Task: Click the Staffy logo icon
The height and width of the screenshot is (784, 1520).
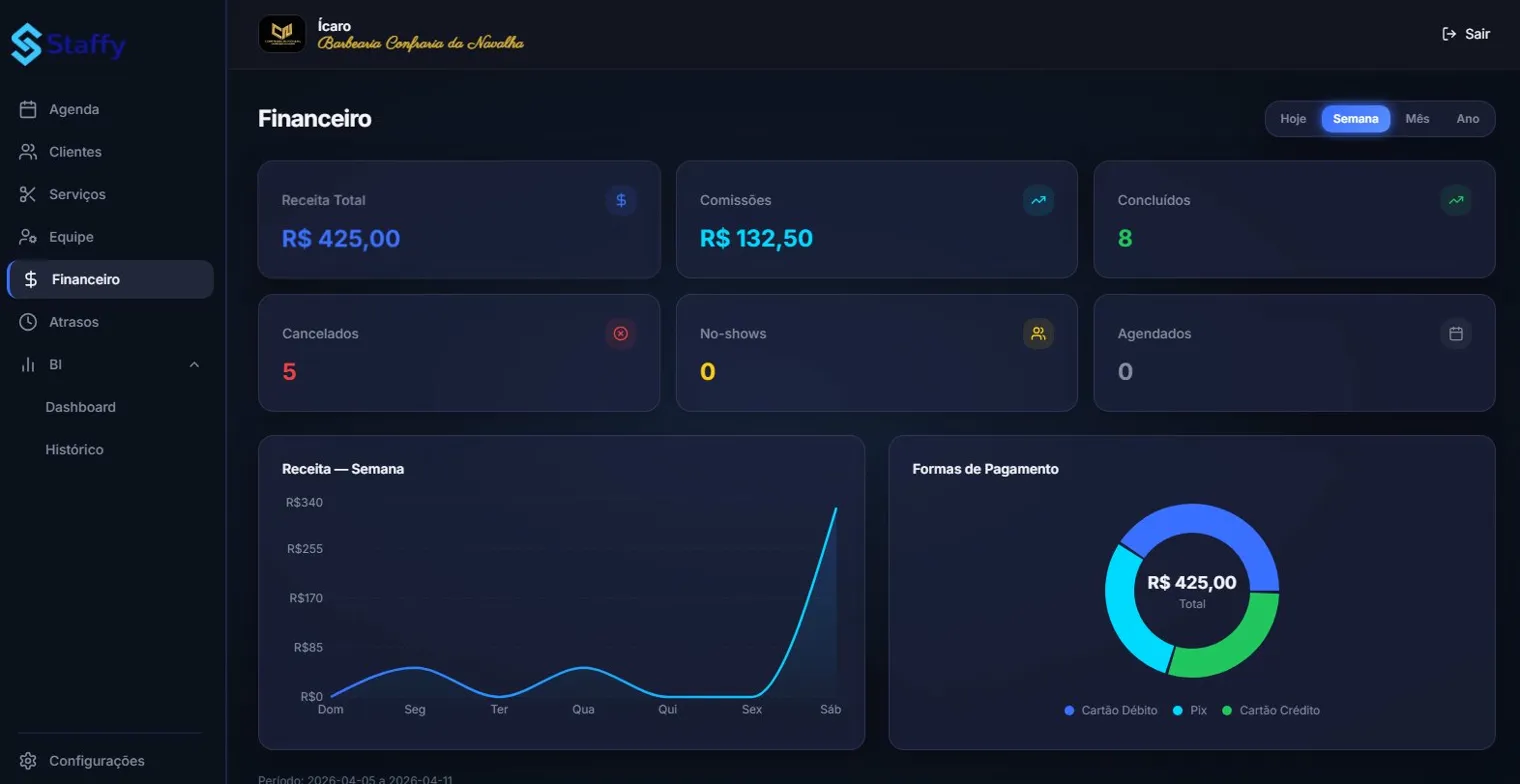Action: pos(27,44)
